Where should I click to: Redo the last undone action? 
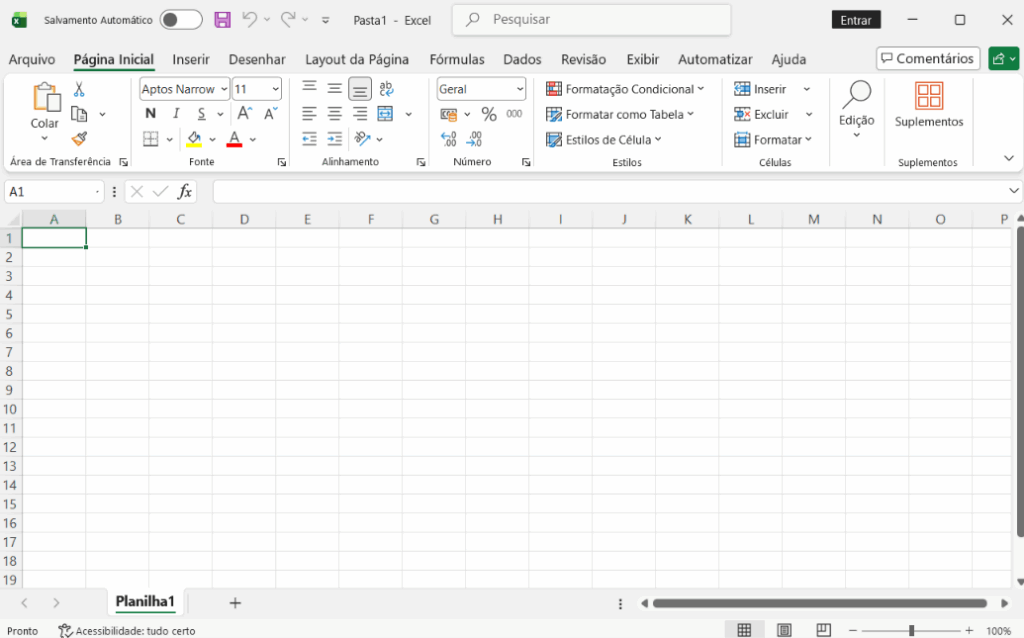288,20
